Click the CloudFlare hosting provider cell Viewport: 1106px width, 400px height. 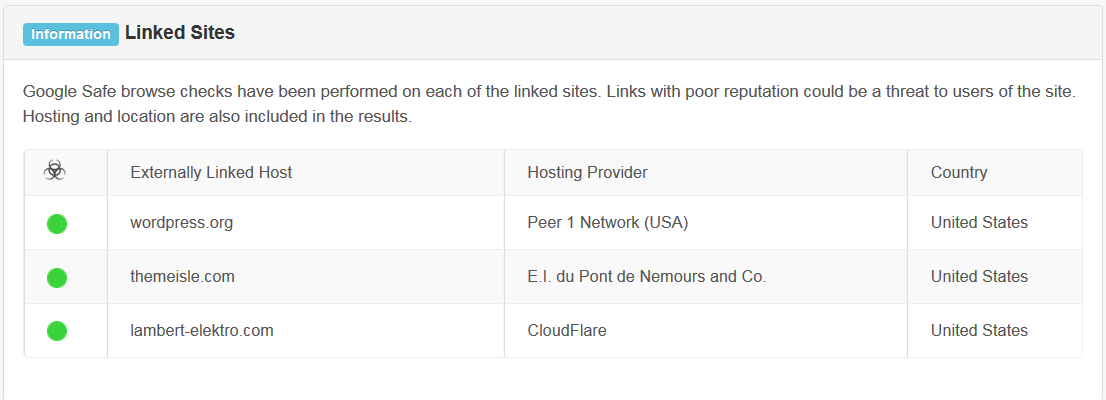(566, 331)
